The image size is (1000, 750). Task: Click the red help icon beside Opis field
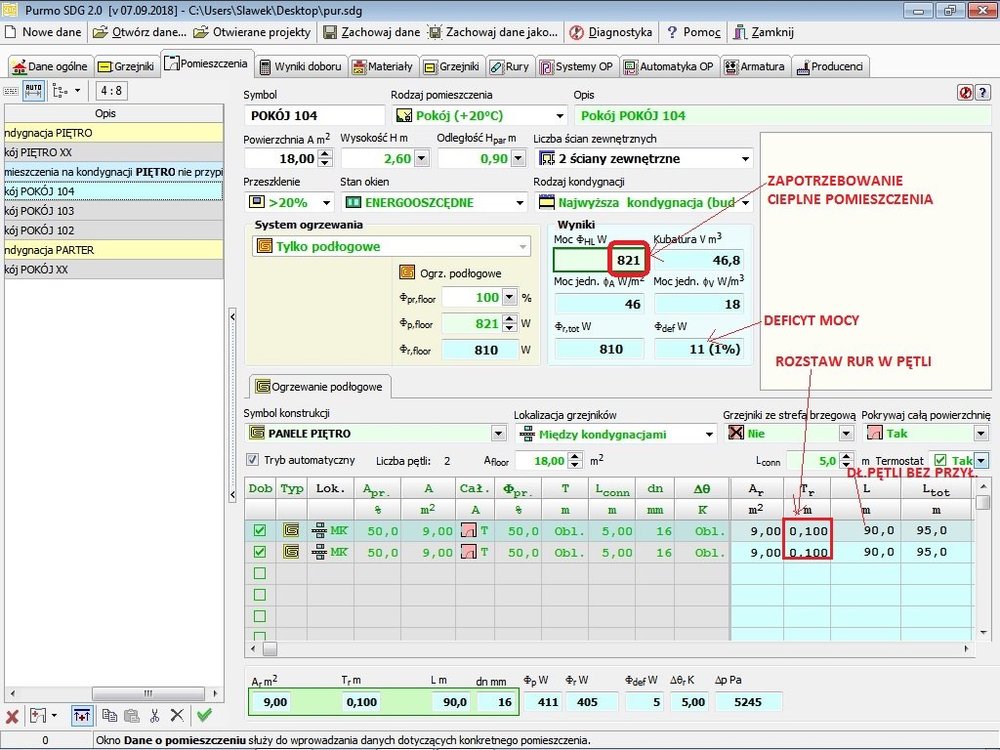pyautogui.click(x=966, y=91)
